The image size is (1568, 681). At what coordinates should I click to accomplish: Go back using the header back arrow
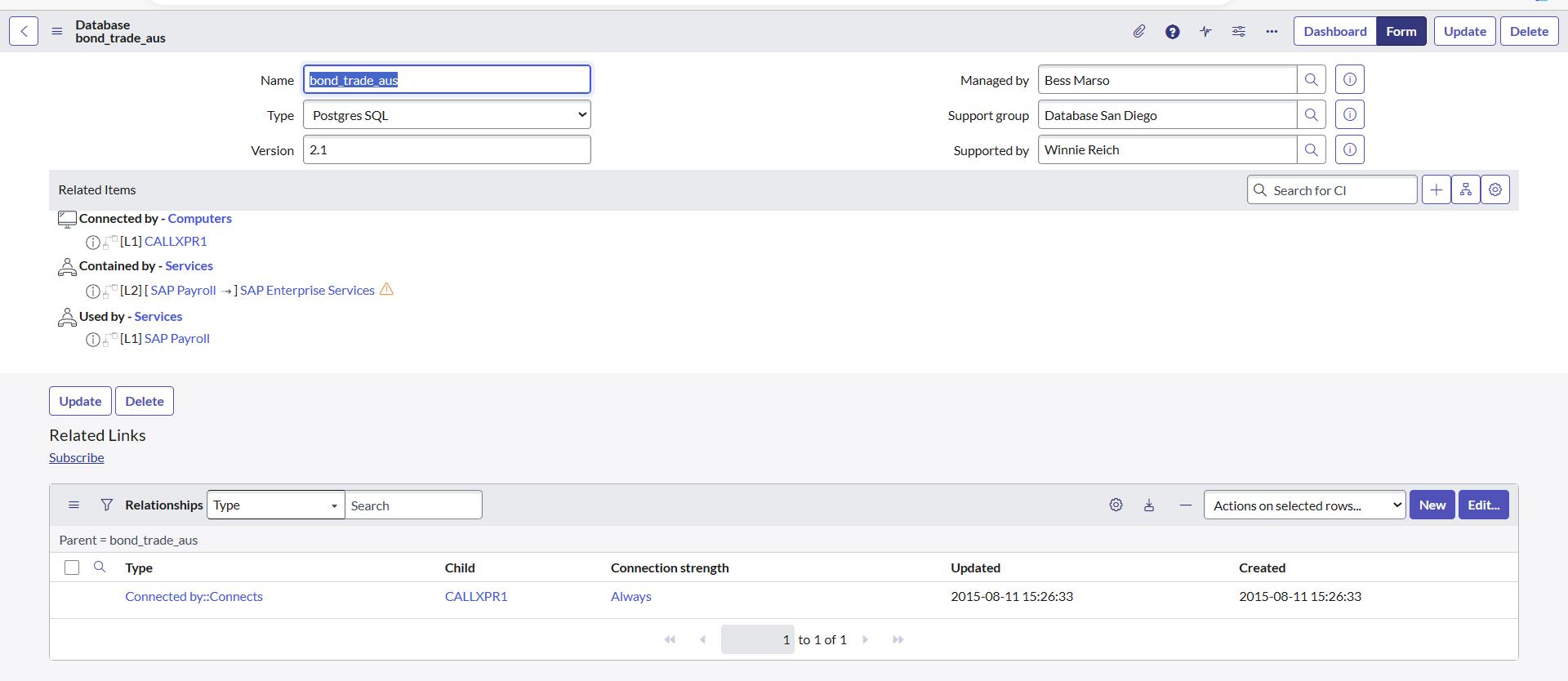point(24,31)
